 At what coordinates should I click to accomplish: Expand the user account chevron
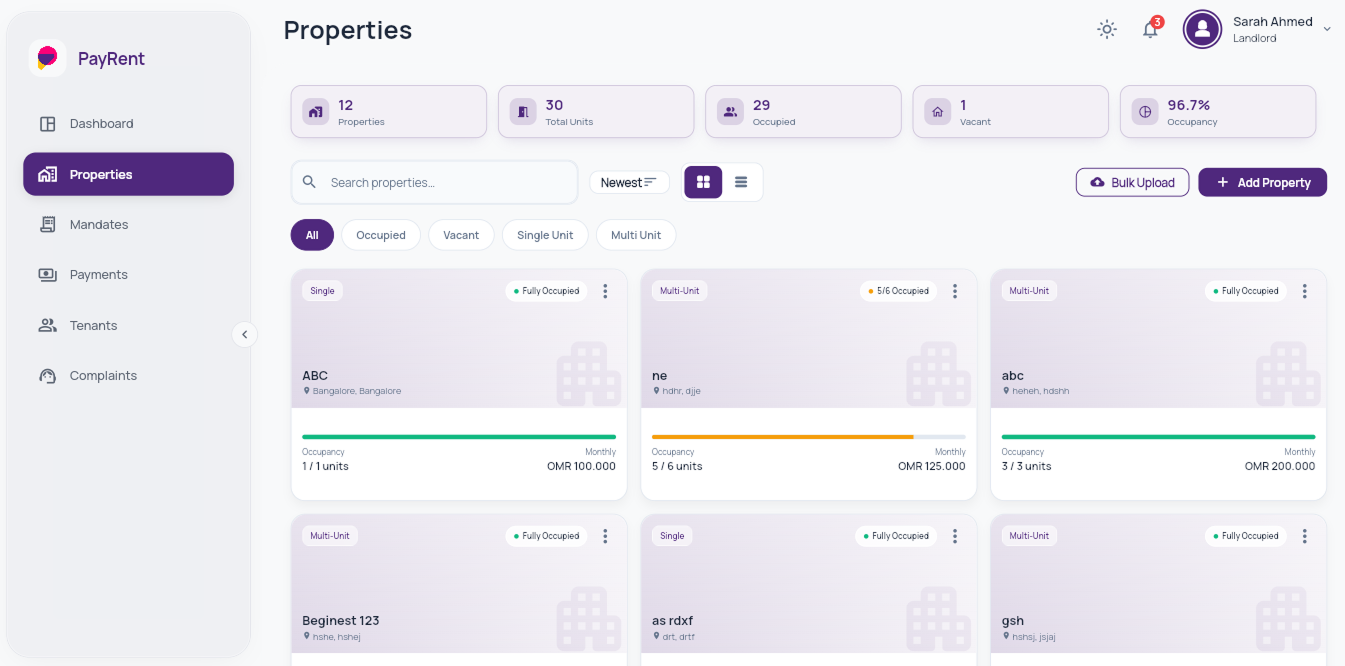1327,29
